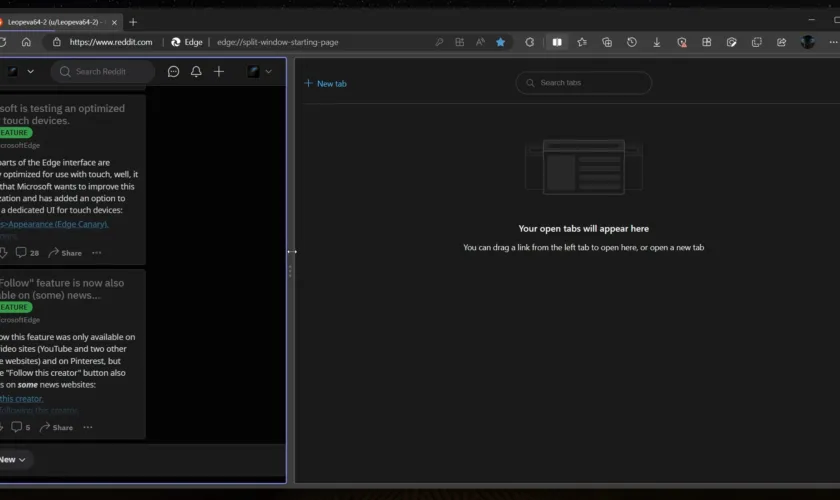840x500 pixels.
Task: Open the Downloads icon
Action: [657, 42]
